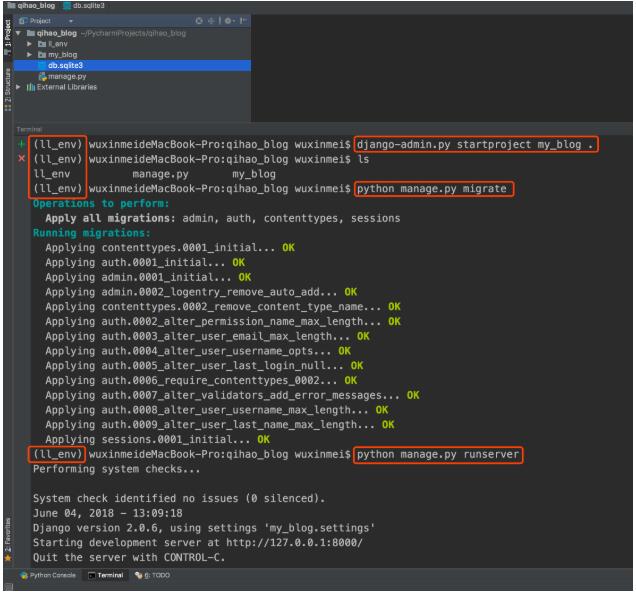This screenshot has width=636, height=592.
Task: Click 'python manage.py migrate' command text
Action: 432,189
